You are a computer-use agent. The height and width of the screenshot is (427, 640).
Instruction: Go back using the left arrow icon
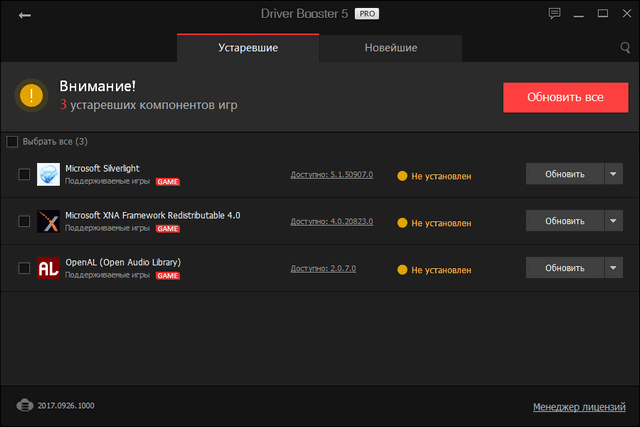tap(24, 16)
